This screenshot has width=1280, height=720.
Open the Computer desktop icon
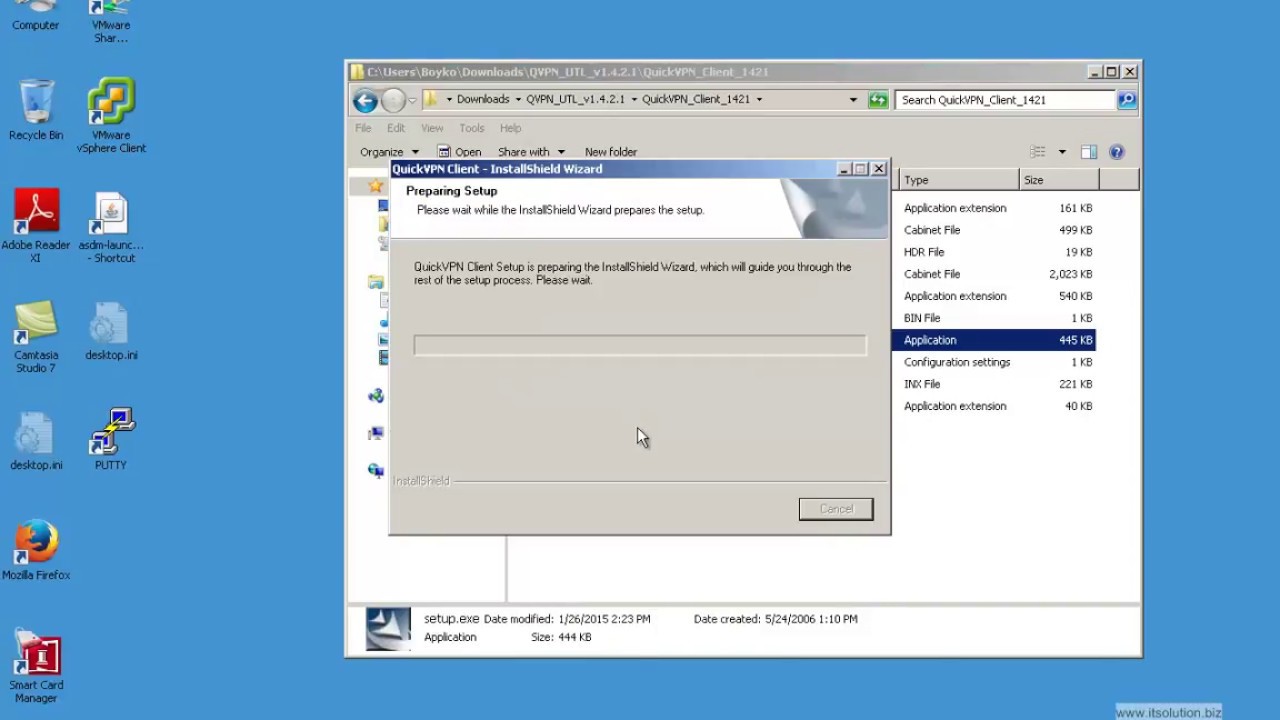coord(36,15)
